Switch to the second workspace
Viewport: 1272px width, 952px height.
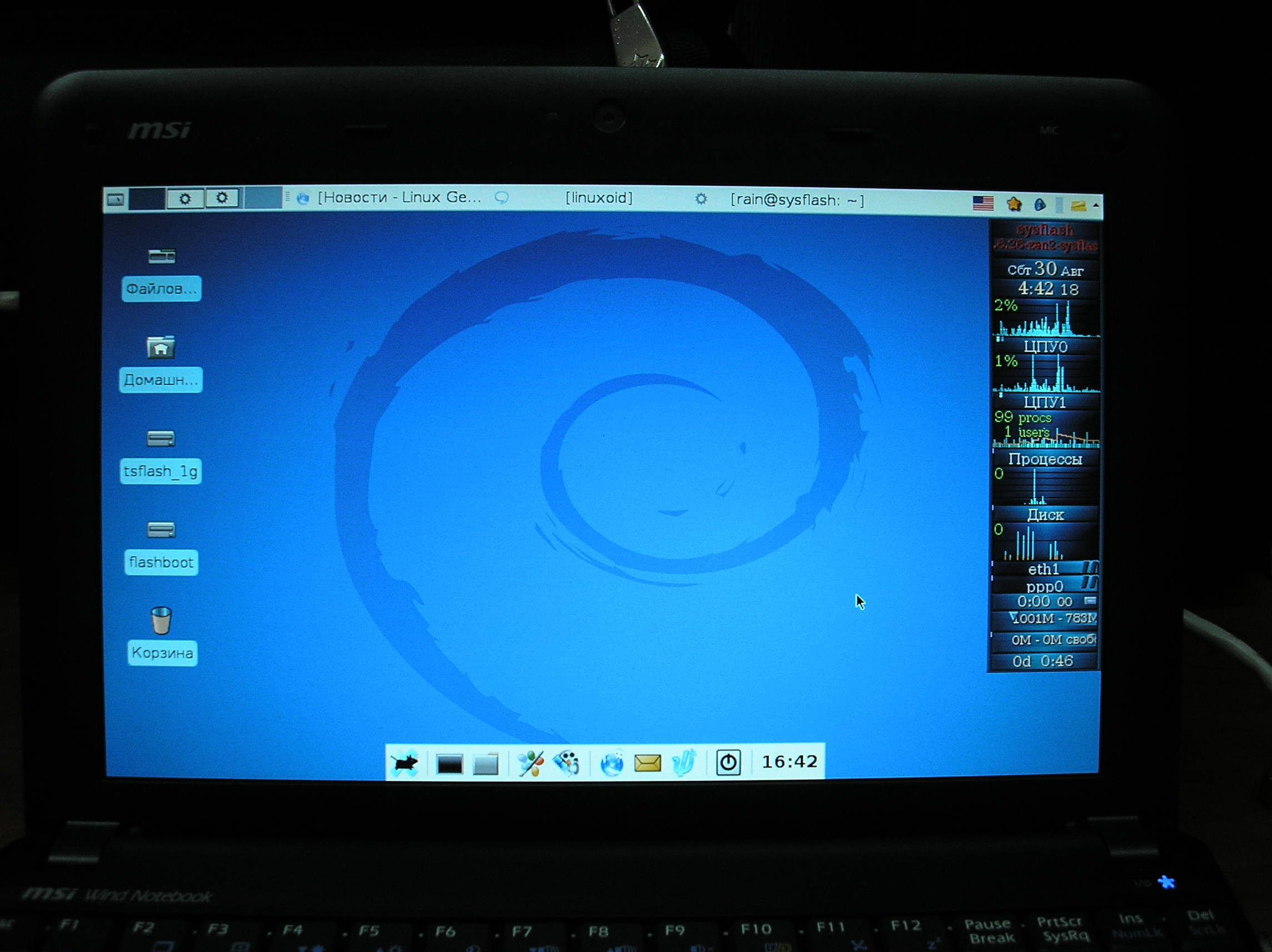[x=185, y=199]
